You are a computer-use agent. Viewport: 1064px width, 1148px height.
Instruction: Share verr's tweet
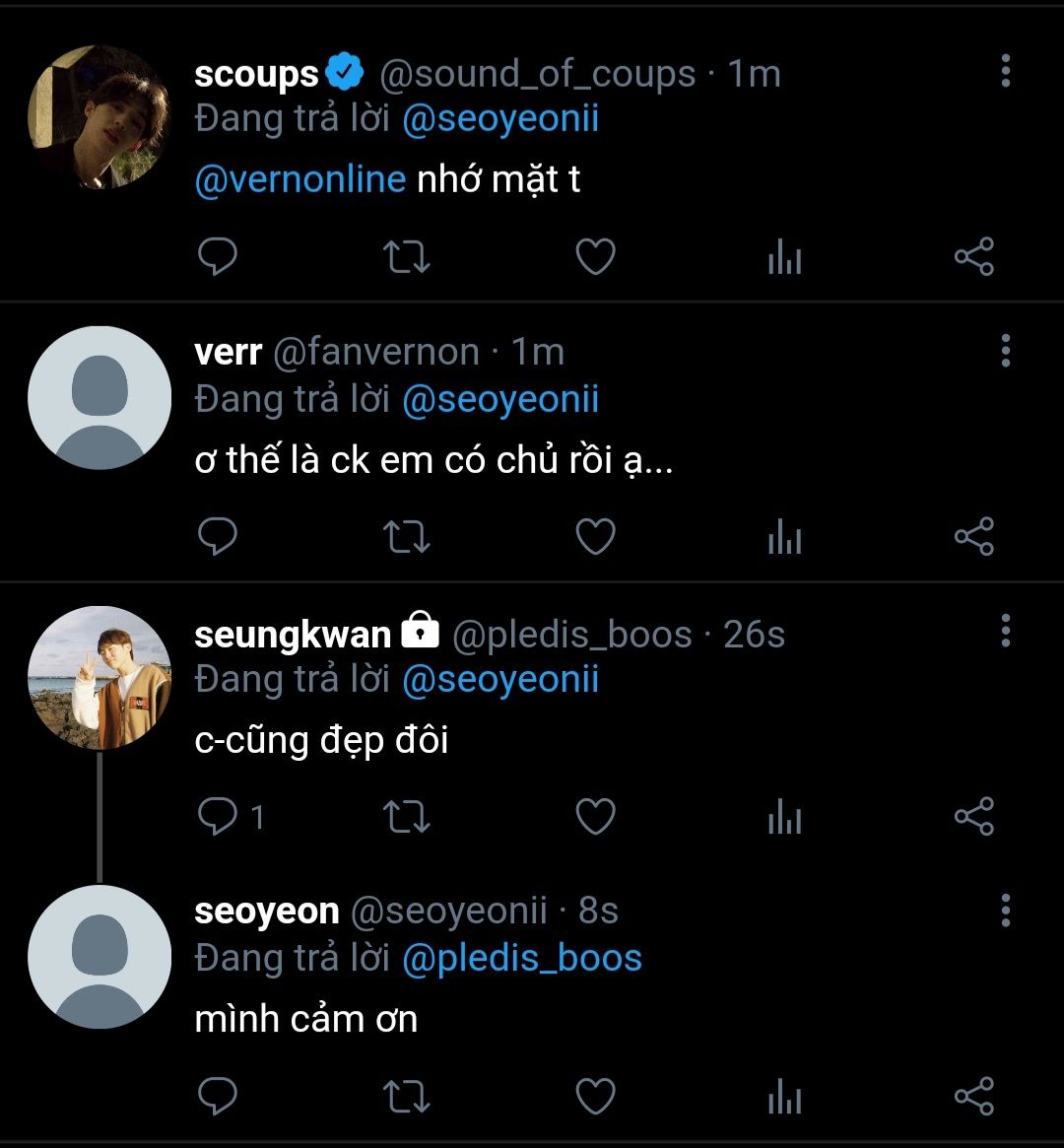coord(974,537)
